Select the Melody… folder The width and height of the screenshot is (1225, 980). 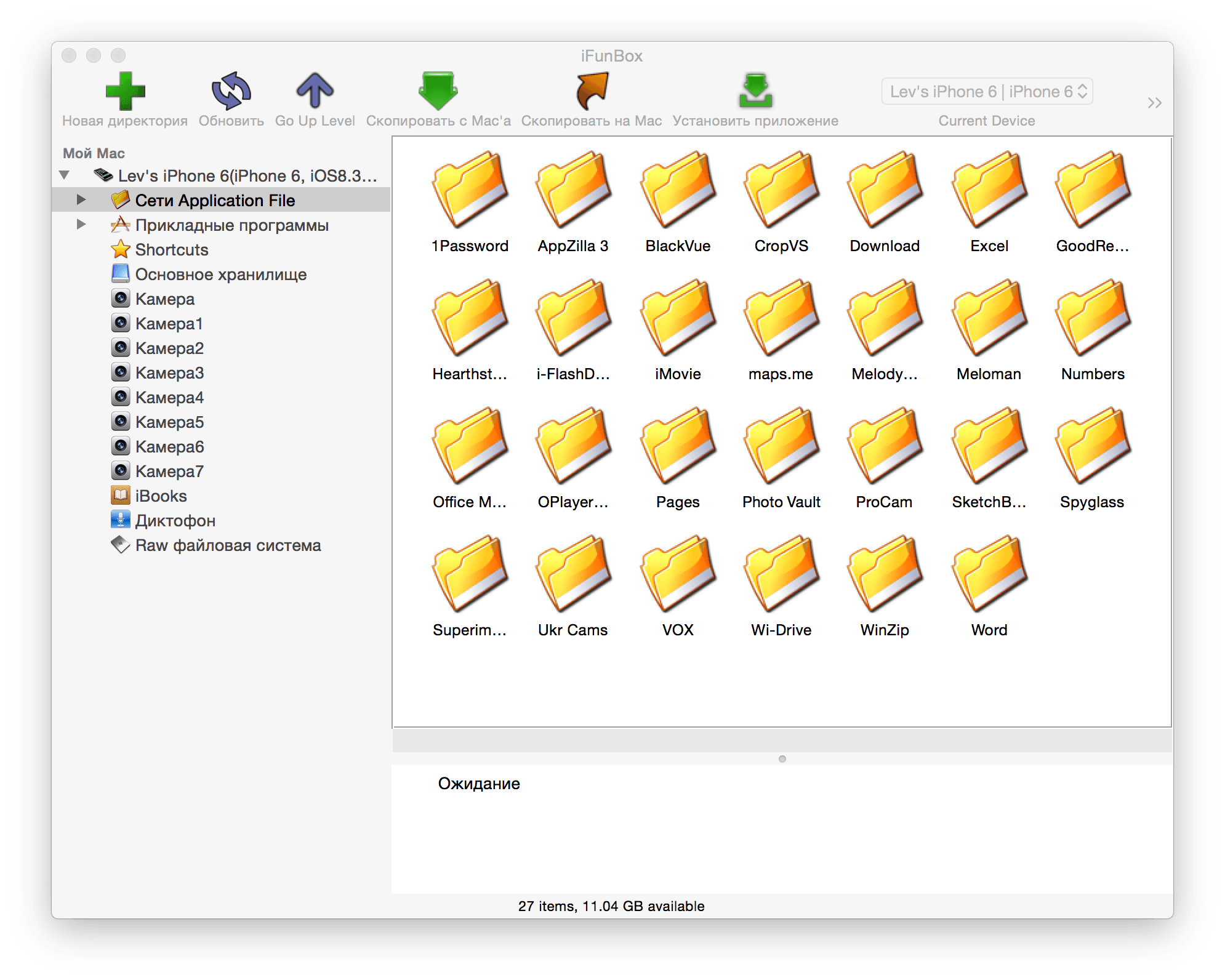coord(885,331)
